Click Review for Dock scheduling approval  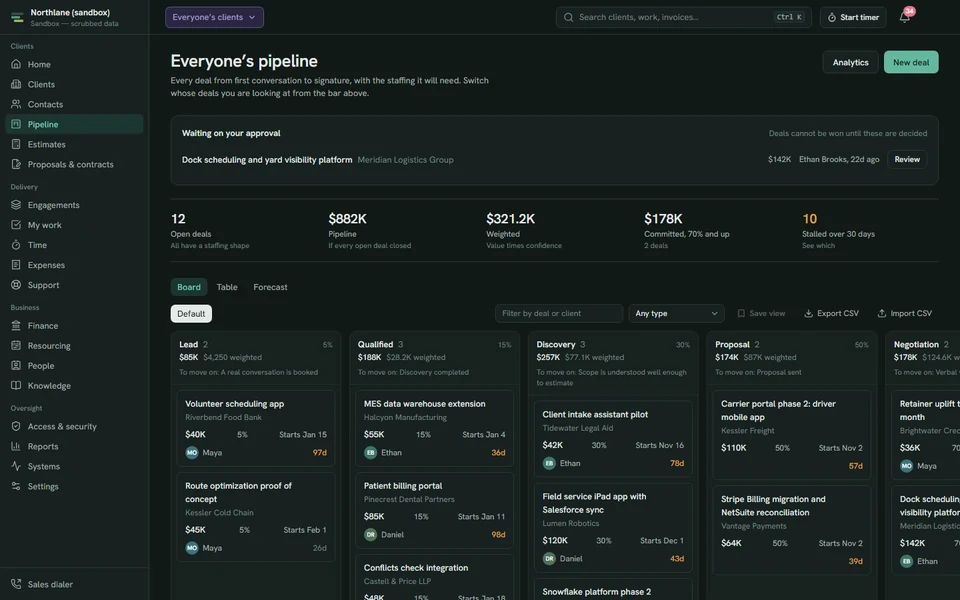coord(907,159)
